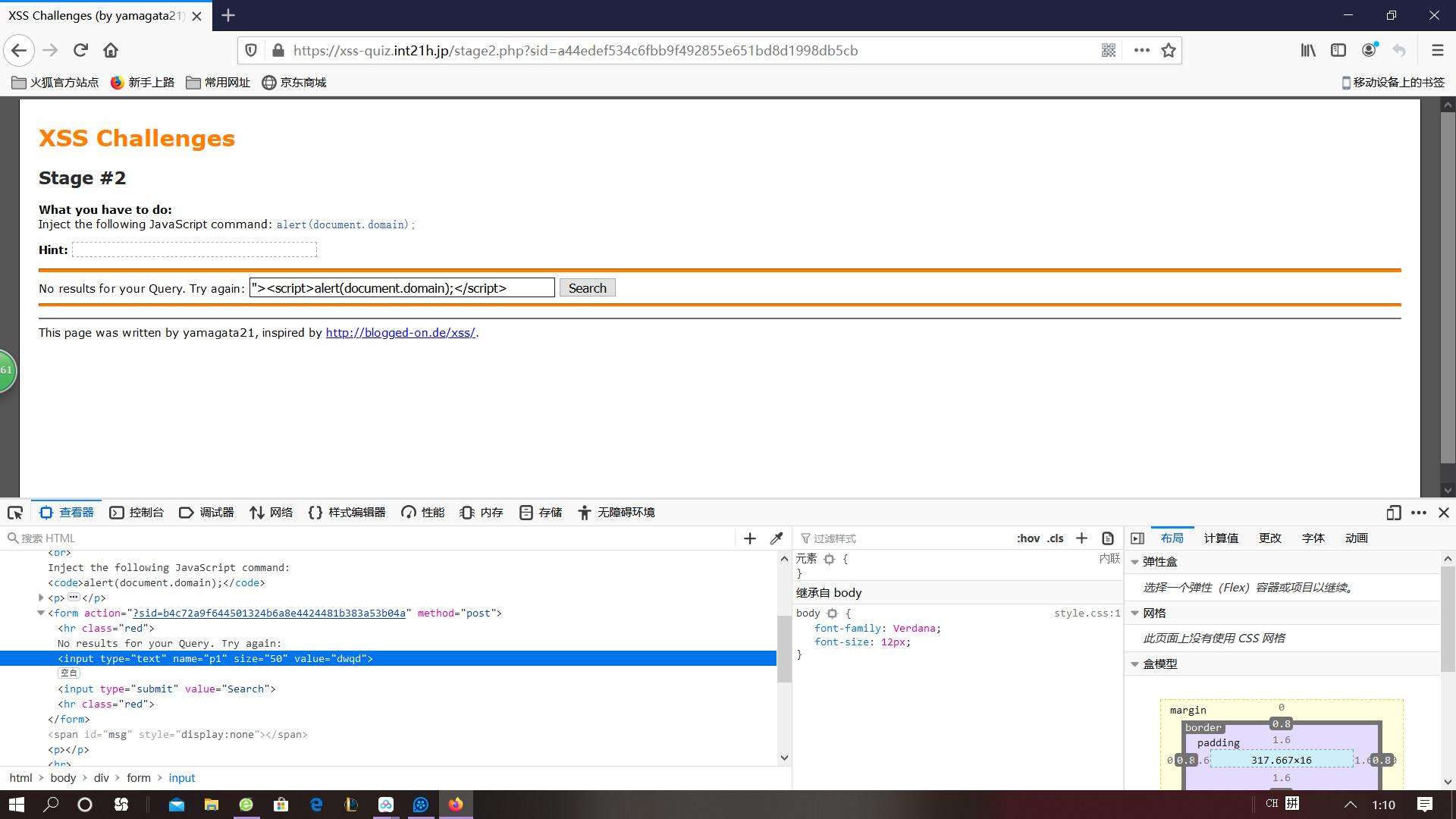Switch to the 字体 Fonts tab
The image size is (1456, 819).
coord(1313,538)
